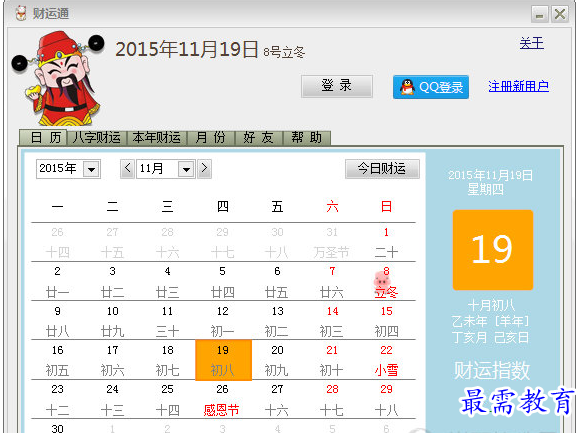Click the lucky cat app icon in title bar
583x433 pixels.
point(21,13)
